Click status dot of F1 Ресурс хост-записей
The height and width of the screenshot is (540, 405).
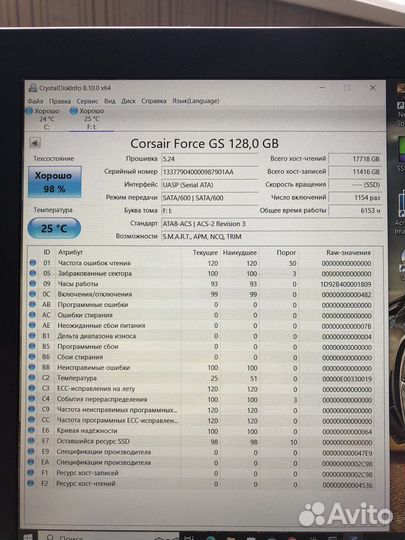(x=31, y=472)
